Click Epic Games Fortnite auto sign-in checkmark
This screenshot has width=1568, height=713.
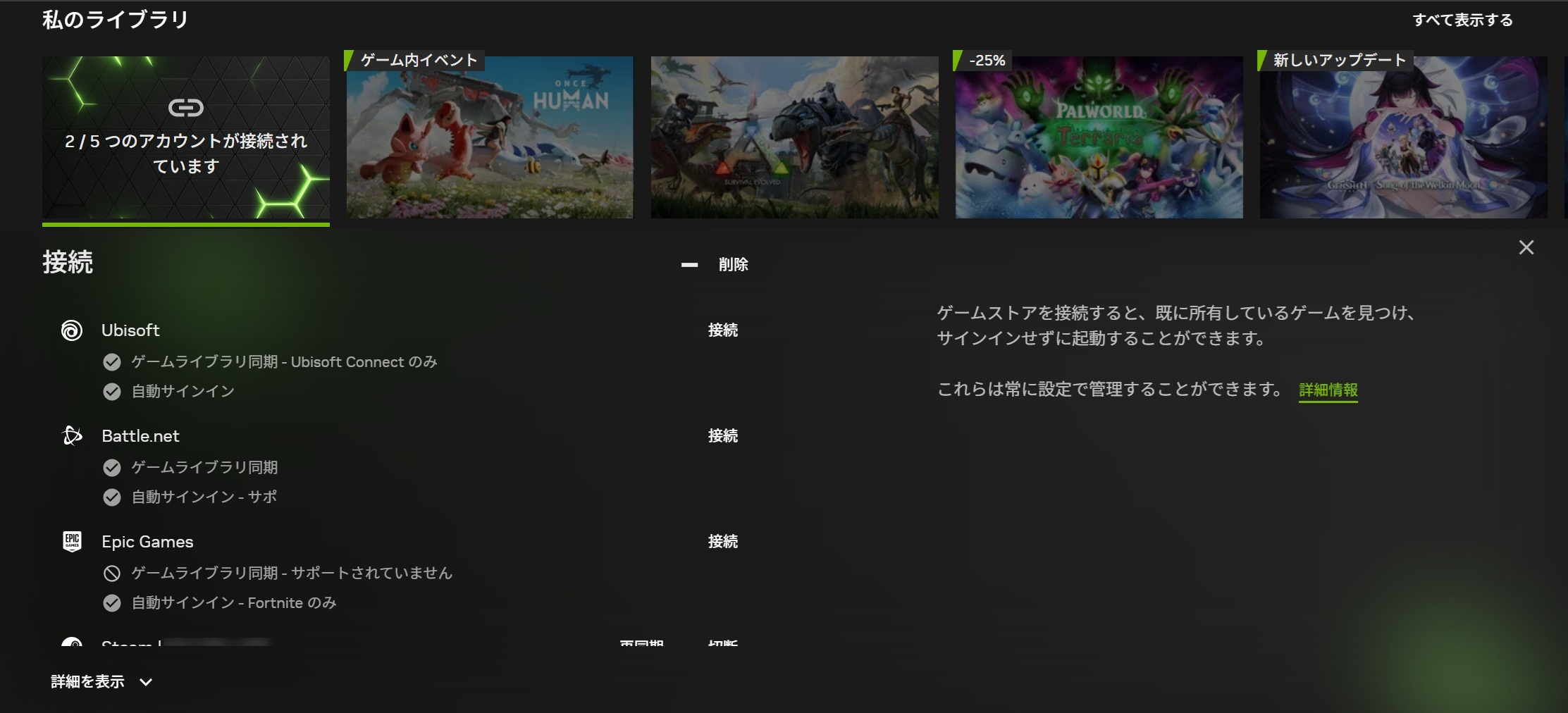(x=112, y=603)
